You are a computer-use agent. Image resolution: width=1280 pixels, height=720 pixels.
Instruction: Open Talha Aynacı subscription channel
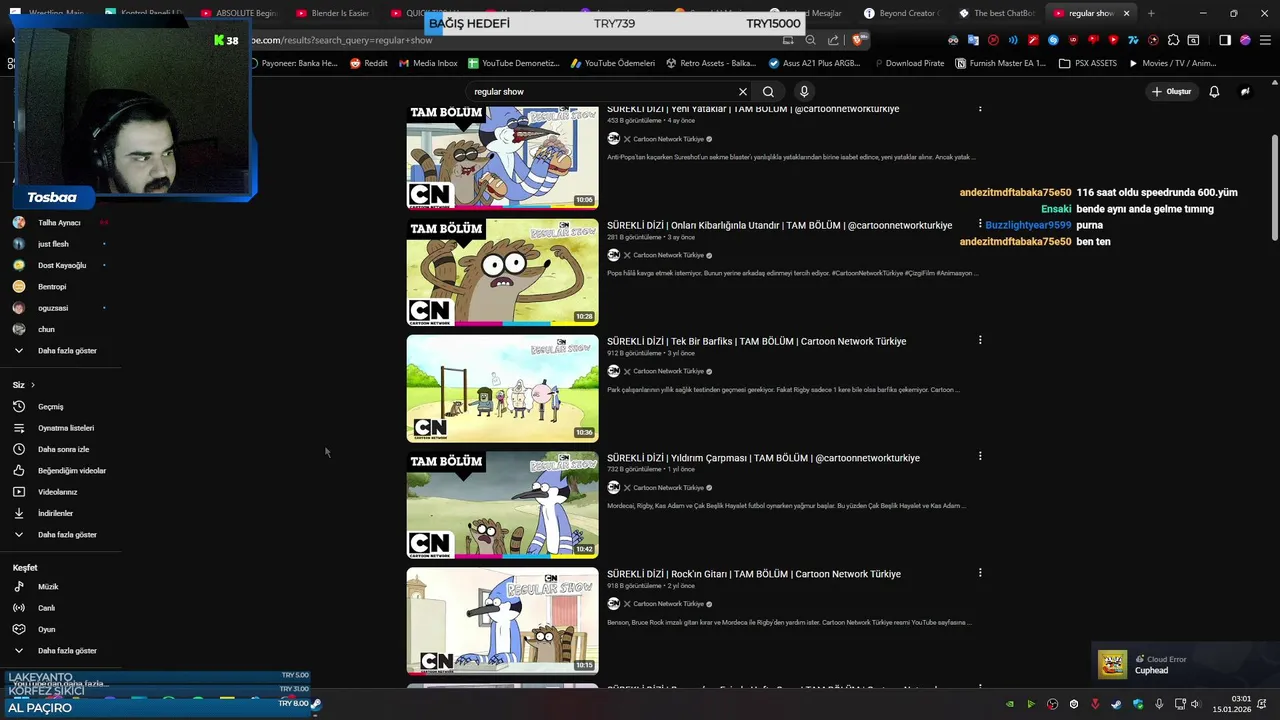61,223
